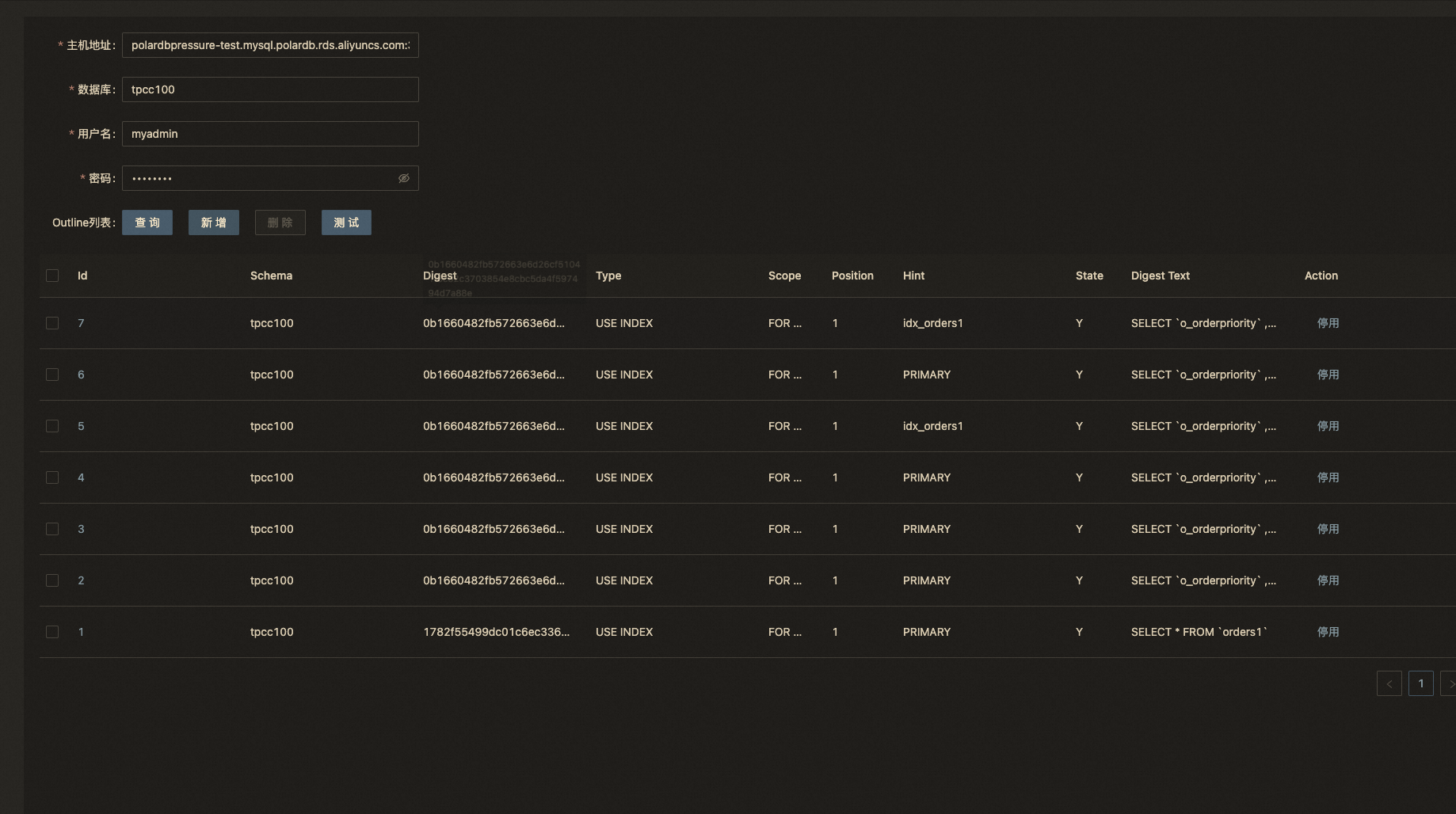Click the 数据库 database input field
The image size is (1456, 814).
(270, 89)
